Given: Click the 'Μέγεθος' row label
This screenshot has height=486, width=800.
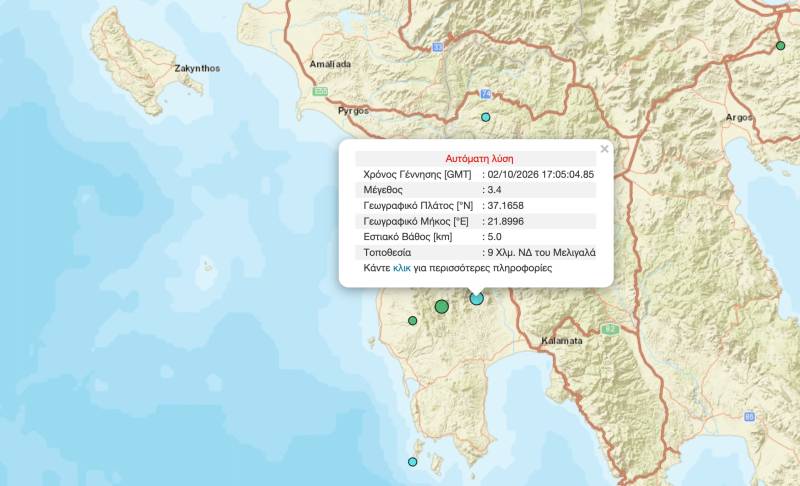Looking at the screenshot, I should pyautogui.click(x=383, y=190).
